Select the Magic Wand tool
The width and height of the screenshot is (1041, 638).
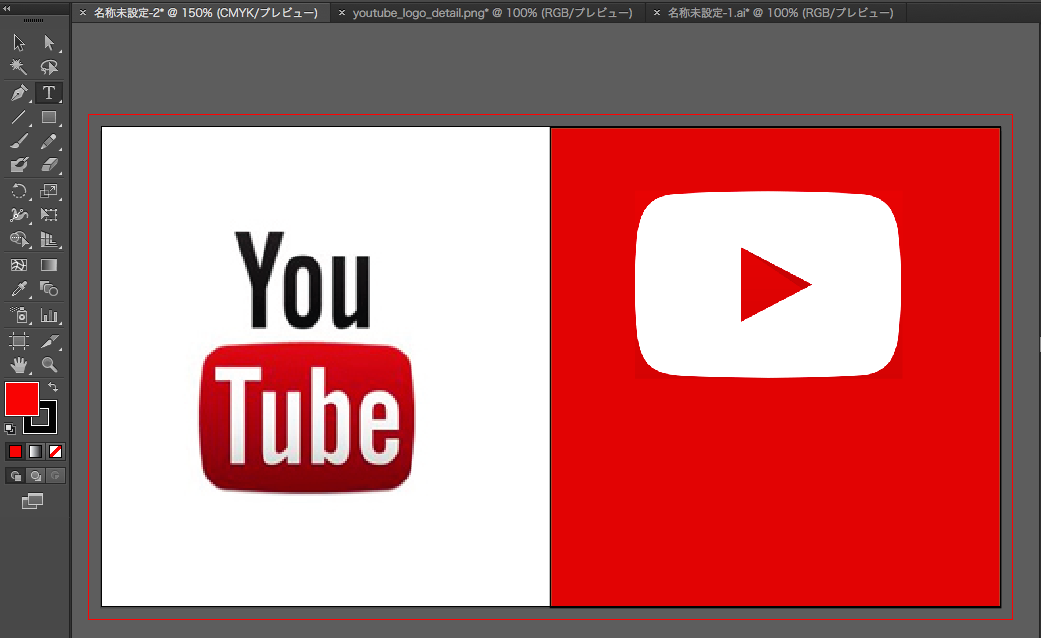click(19, 67)
